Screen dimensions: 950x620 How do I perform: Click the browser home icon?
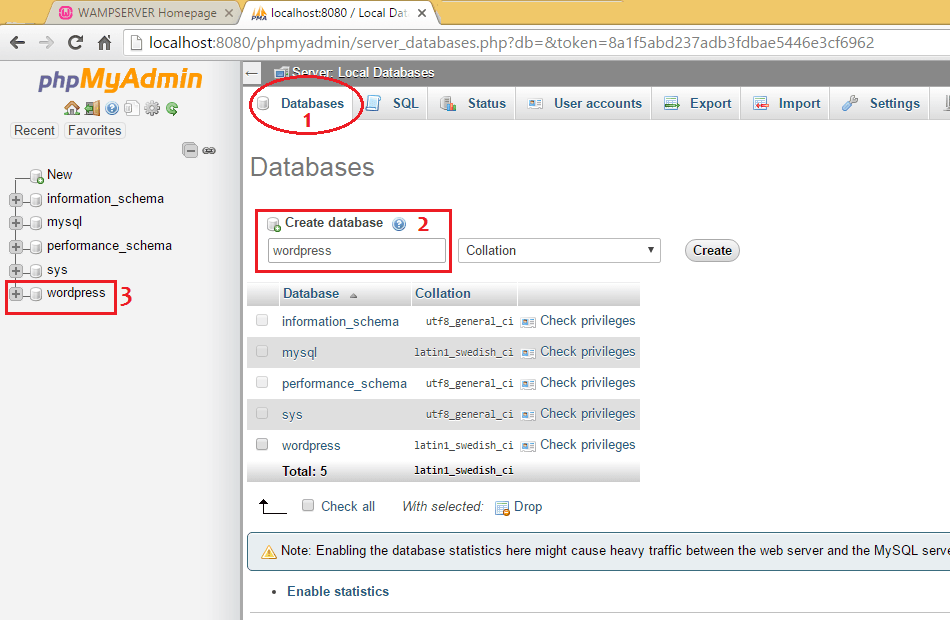[x=104, y=42]
